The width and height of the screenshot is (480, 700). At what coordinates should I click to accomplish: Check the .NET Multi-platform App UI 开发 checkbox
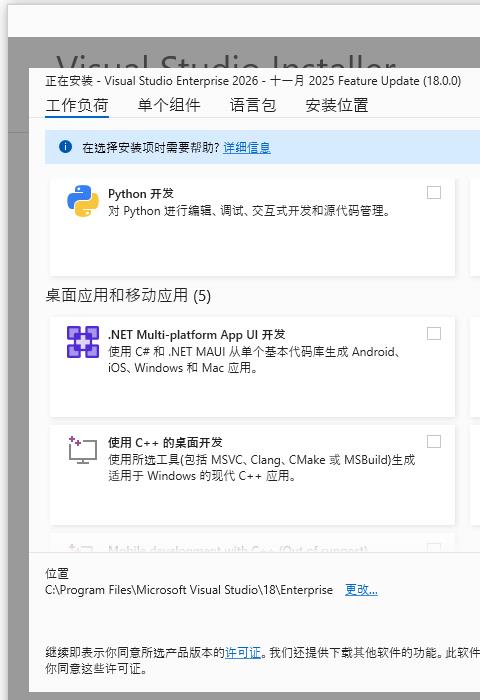[x=434, y=333]
